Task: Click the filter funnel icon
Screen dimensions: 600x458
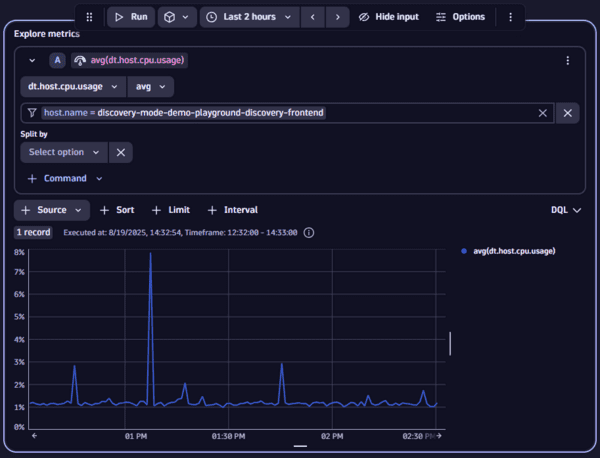Action: click(x=32, y=113)
